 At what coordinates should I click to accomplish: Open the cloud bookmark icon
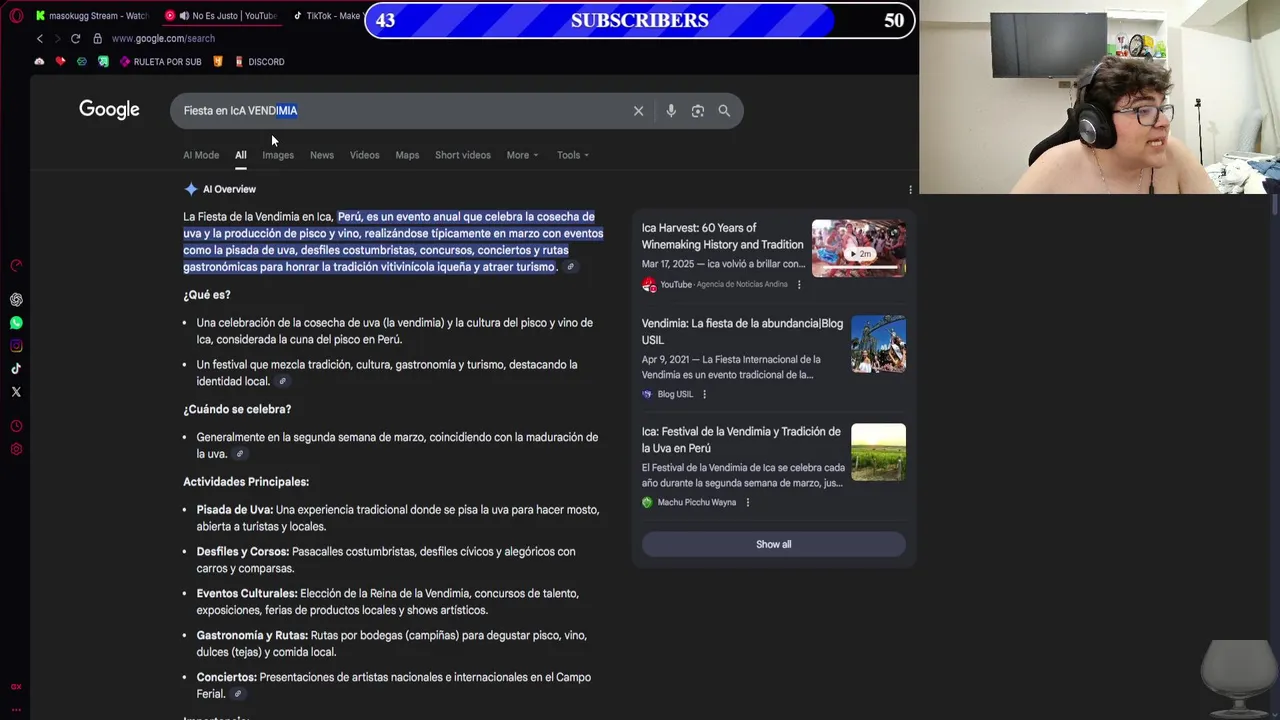pos(39,61)
